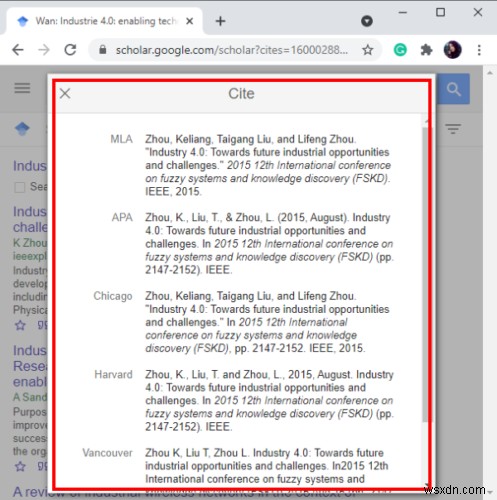The image size is (497, 500).
Task: Click the Cite dialog heading
Action: 241,94
